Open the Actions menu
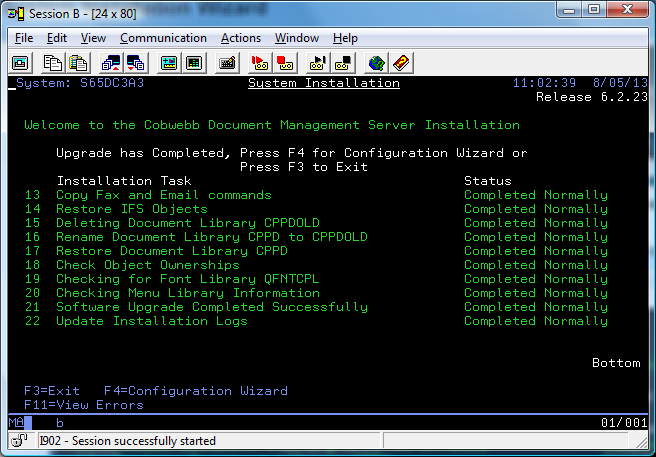Image resolution: width=656 pixels, height=457 pixels. [x=241, y=38]
